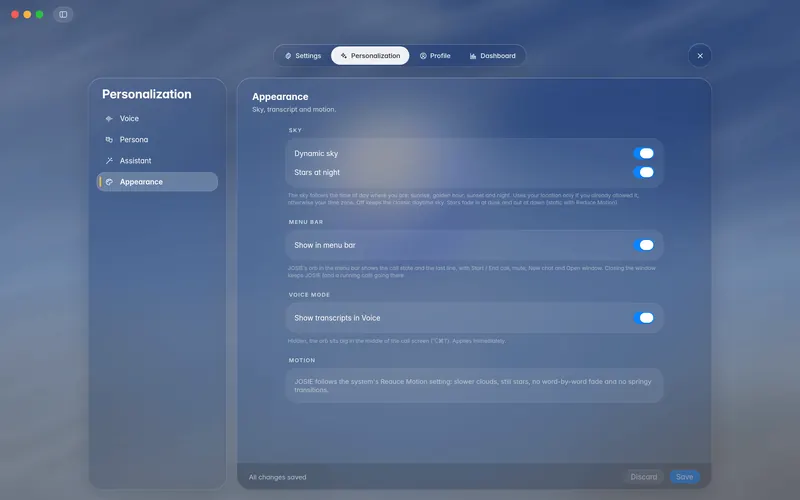
Task: Close the settings panel with X
Action: point(700,56)
